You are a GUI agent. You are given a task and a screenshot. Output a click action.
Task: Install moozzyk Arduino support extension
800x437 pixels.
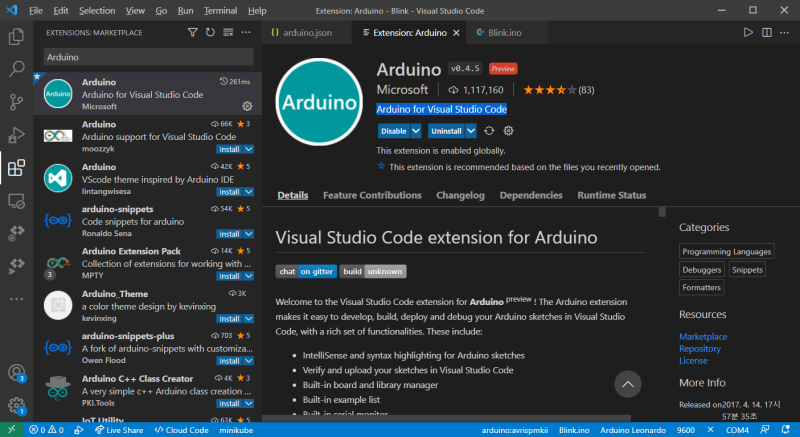point(229,149)
